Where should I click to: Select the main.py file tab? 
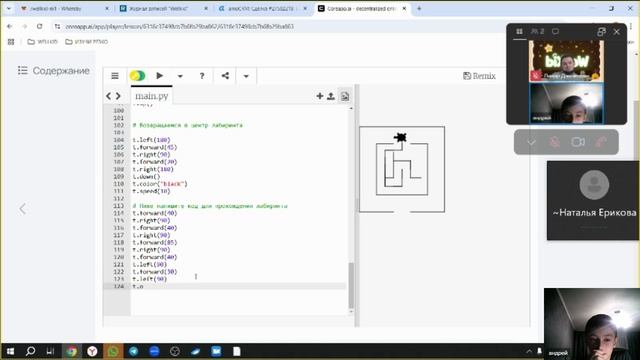click(152, 96)
